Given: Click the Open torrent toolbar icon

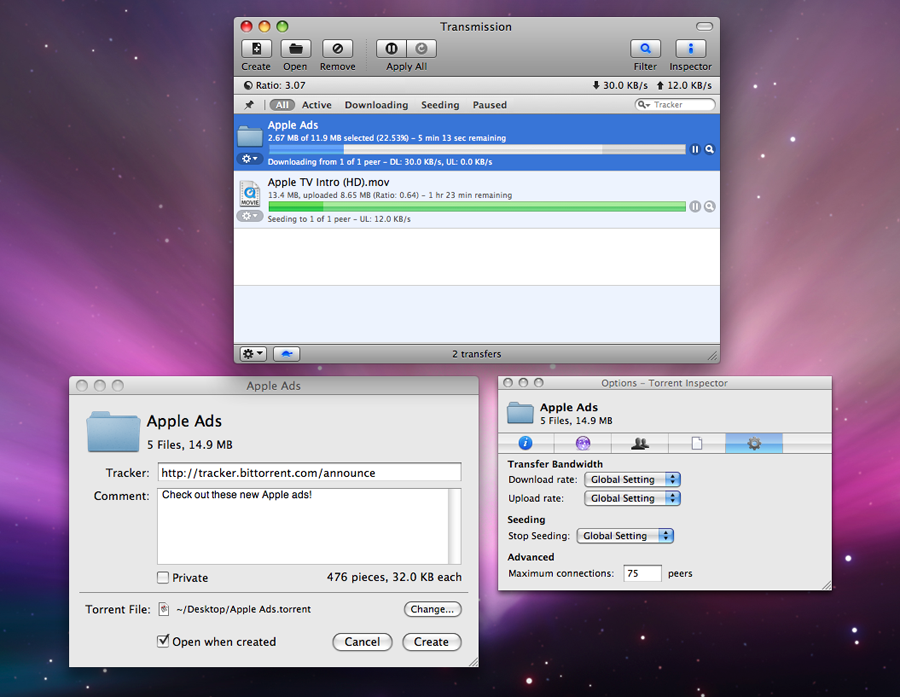Looking at the screenshot, I should pos(296,49).
